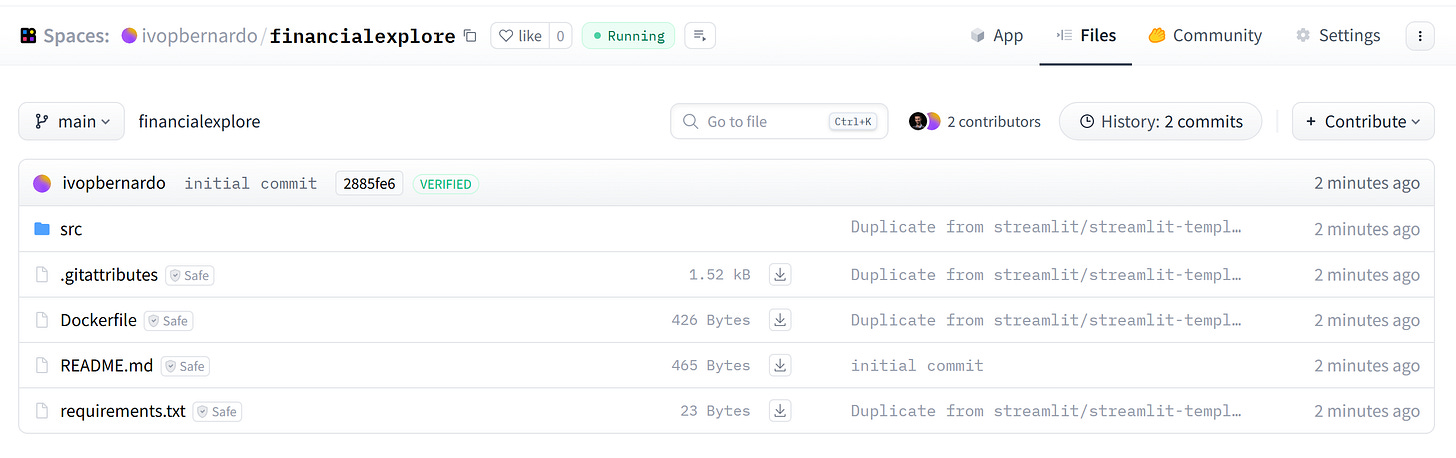Open History: 2 commits
This screenshot has width=1456, height=458.
pyautogui.click(x=1160, y=121)
